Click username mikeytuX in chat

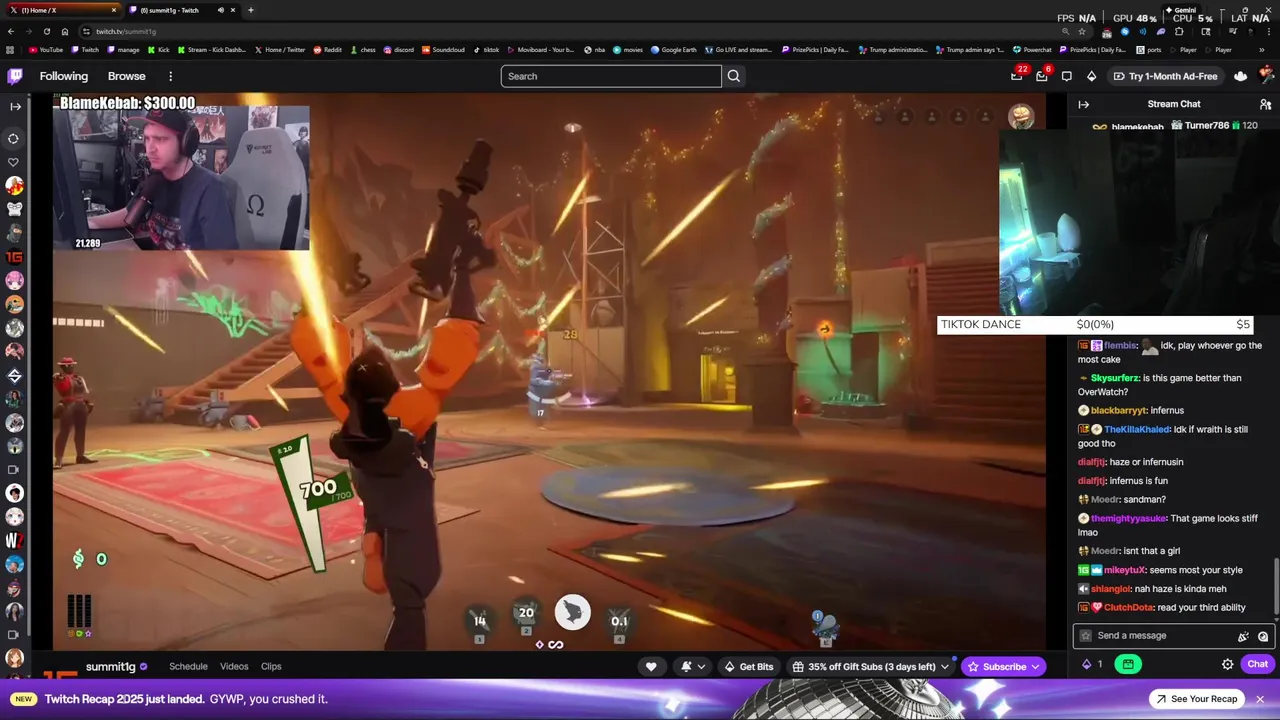pos(1124,570)
